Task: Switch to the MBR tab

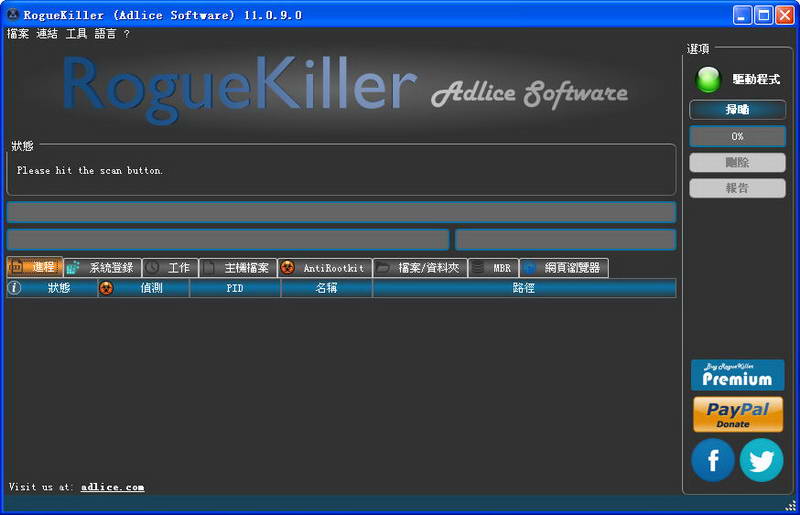Action: tap(493, 267)
